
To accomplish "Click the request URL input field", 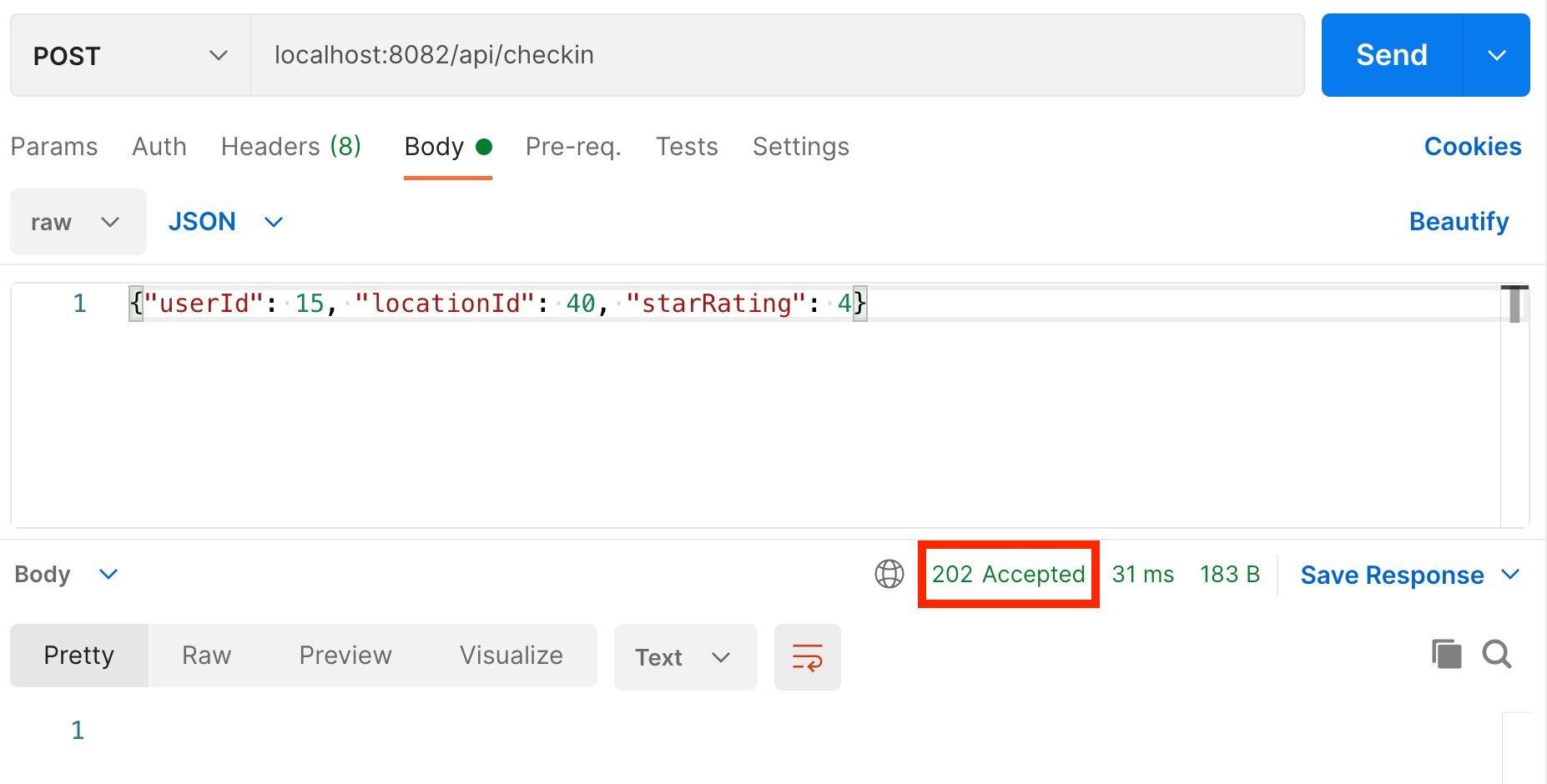I will click(777, 55).
